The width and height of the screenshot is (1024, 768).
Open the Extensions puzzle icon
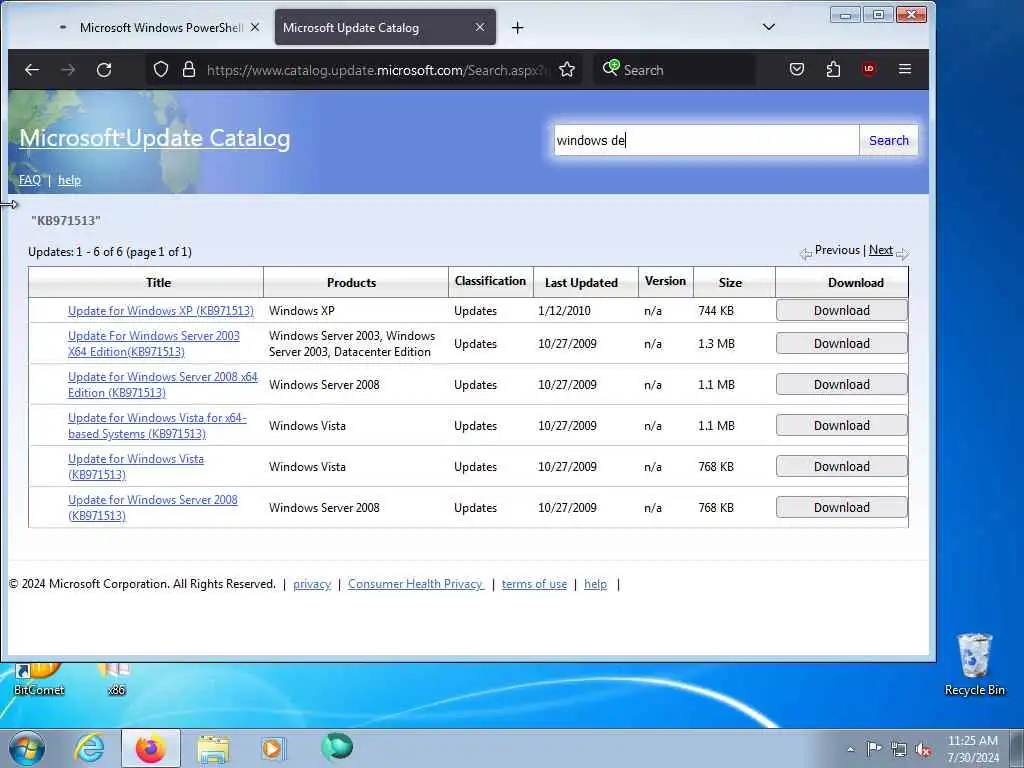(x=833, y=69)
